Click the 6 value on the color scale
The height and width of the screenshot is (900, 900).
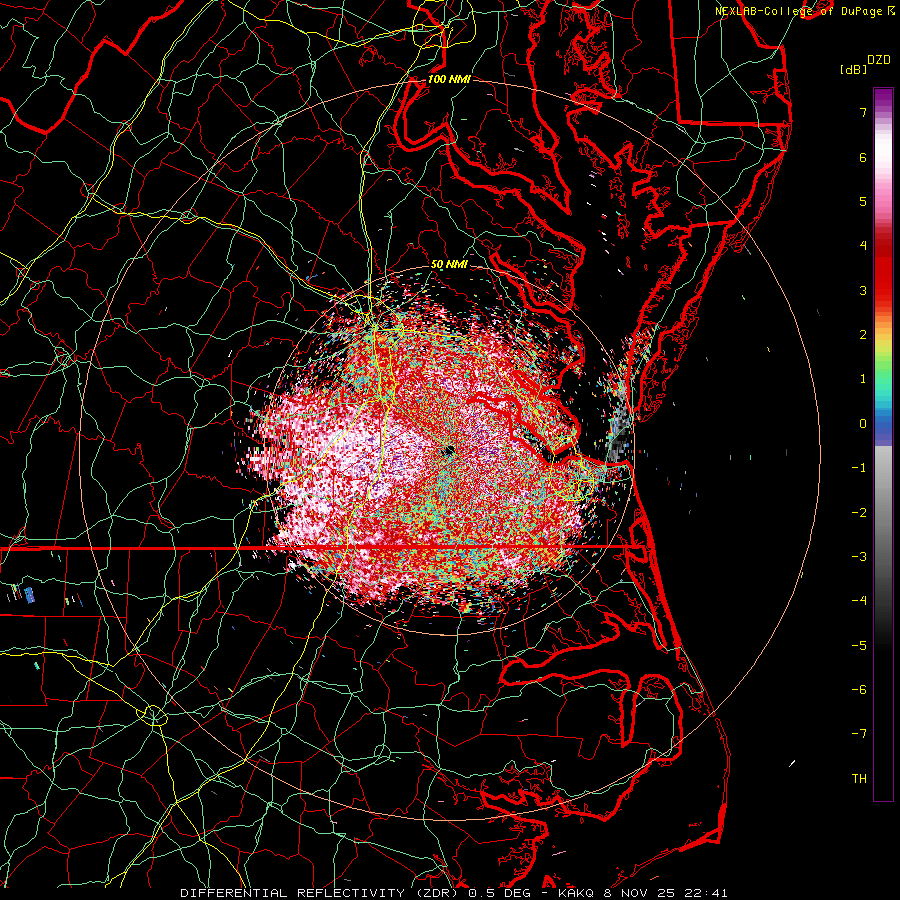[863, 157]
